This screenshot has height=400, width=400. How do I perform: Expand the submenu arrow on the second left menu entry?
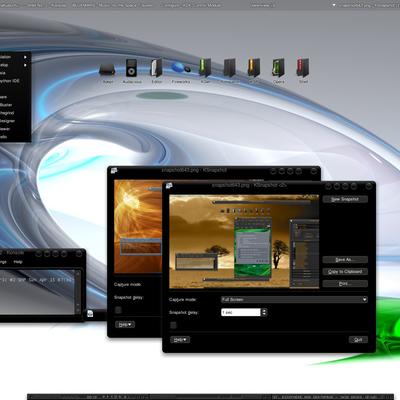(25, 65)
